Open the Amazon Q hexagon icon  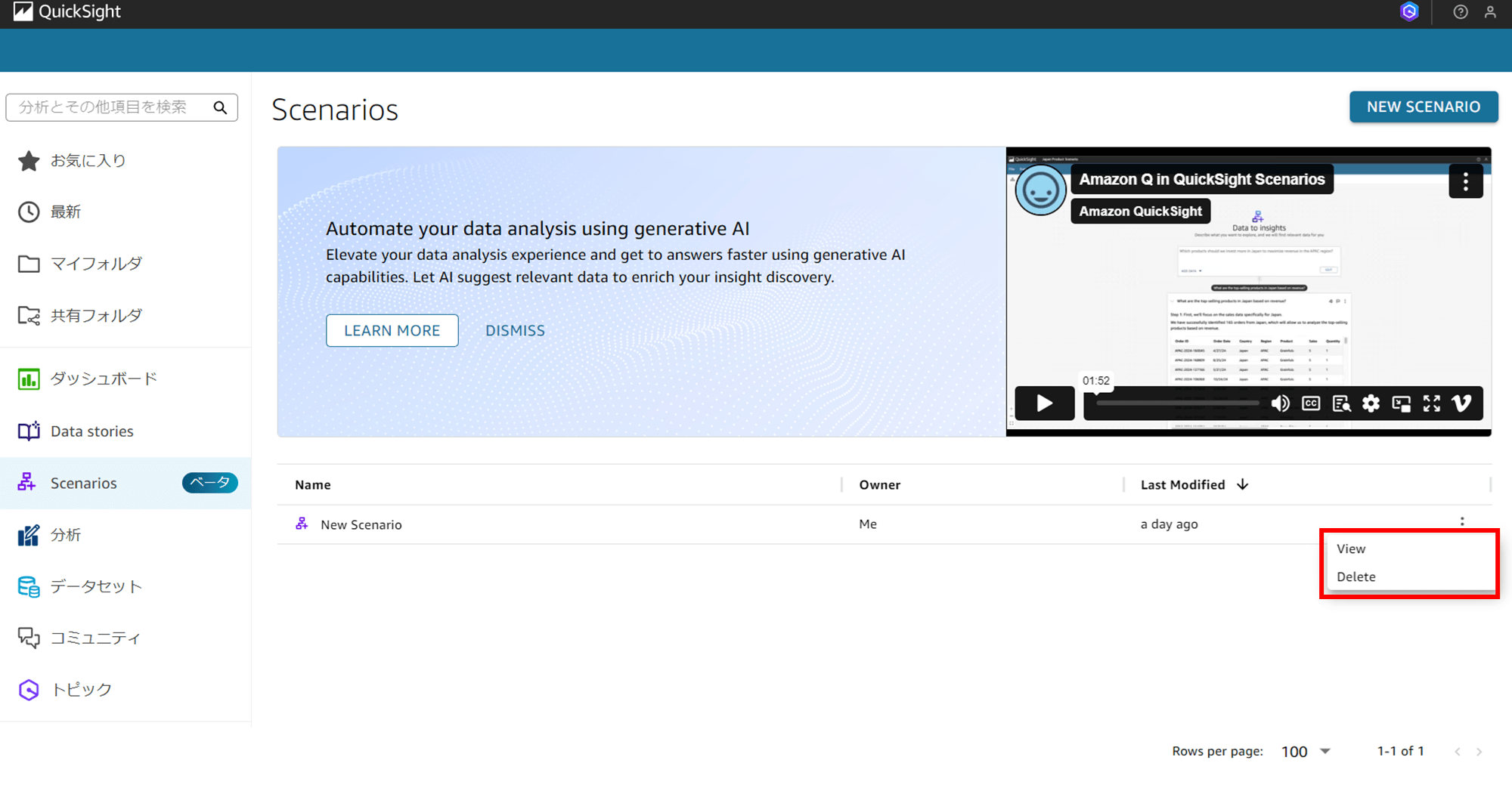pos(1409,11)
